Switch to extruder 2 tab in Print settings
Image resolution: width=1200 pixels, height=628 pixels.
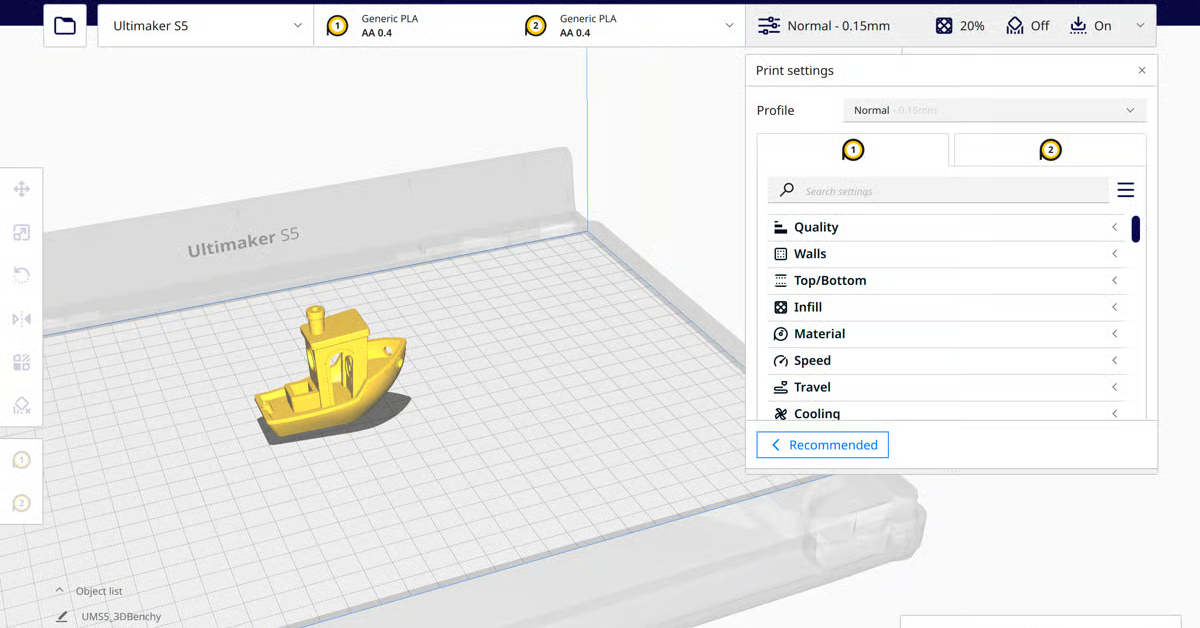click(x=1050, y=149)
